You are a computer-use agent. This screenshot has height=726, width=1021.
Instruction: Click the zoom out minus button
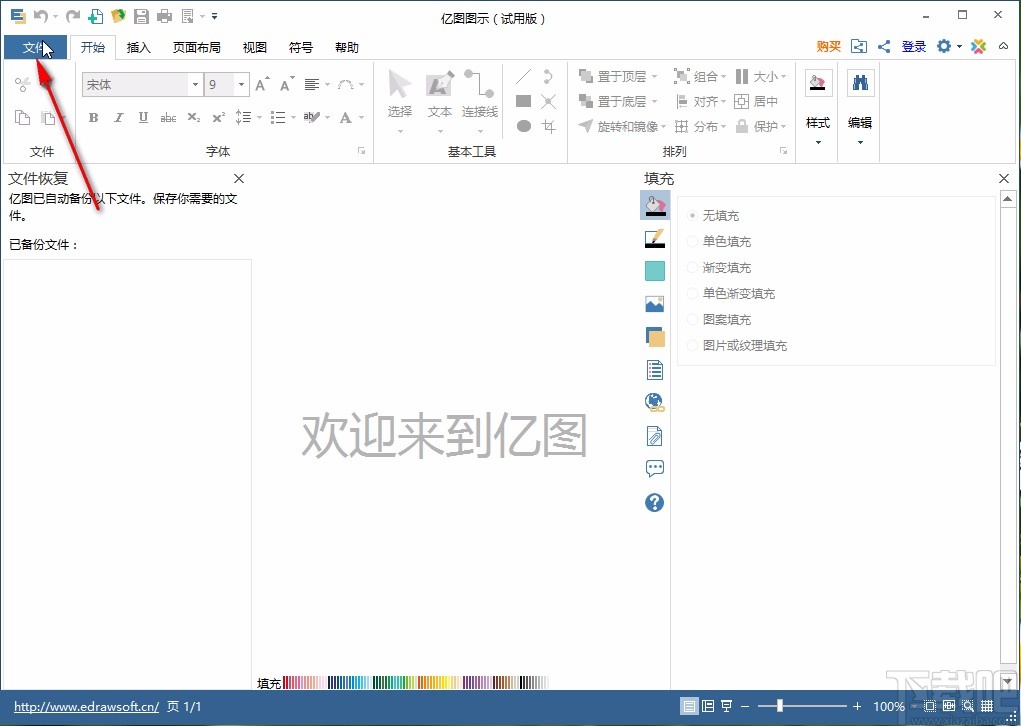coord(746,706)
